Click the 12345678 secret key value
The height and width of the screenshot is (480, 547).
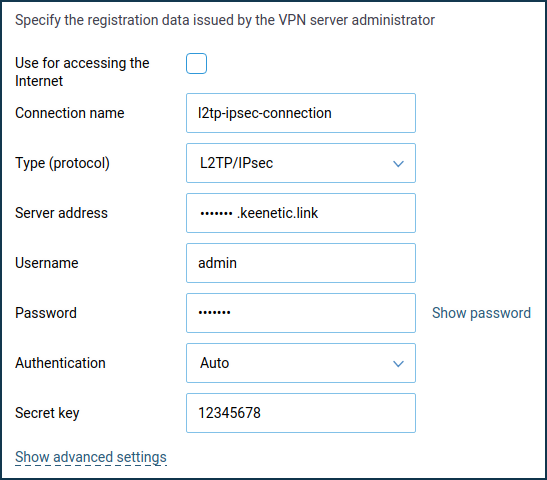tap(229, 413)
